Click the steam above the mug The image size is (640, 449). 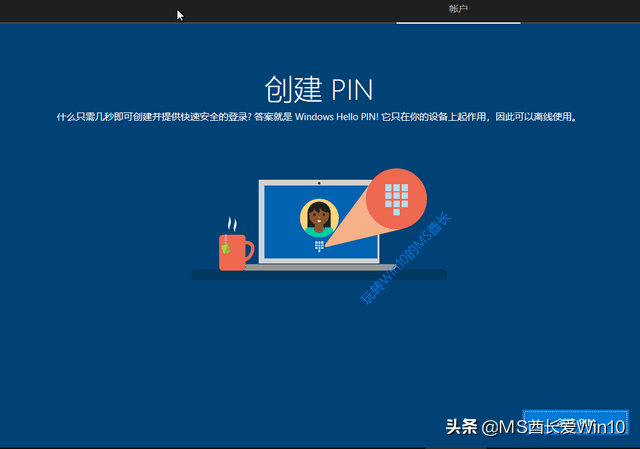click(232, 223)
